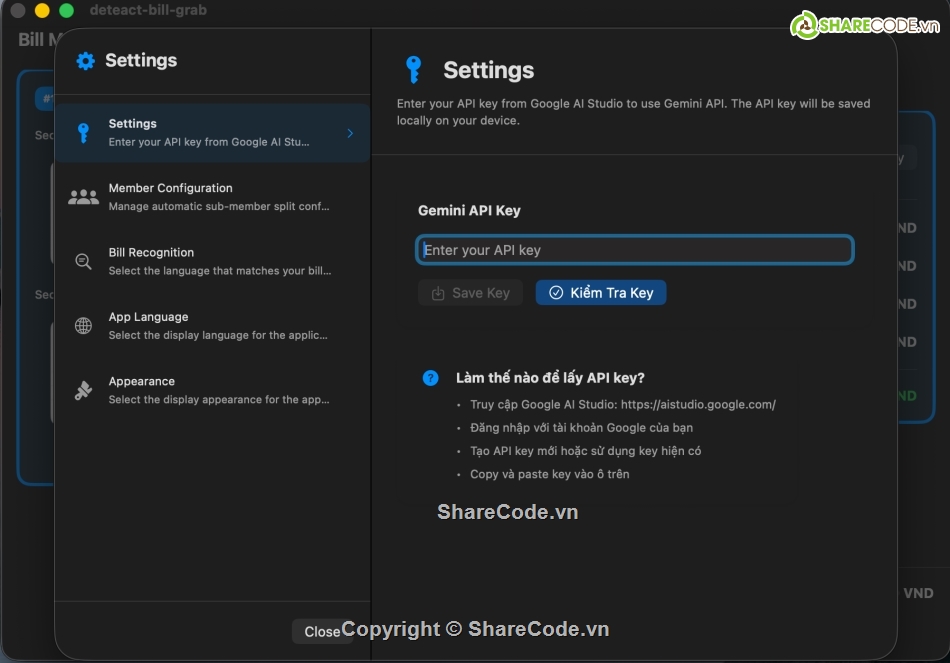Open the aistudio.google.com link in help text
950x663 pixels.
coord(698,405)
